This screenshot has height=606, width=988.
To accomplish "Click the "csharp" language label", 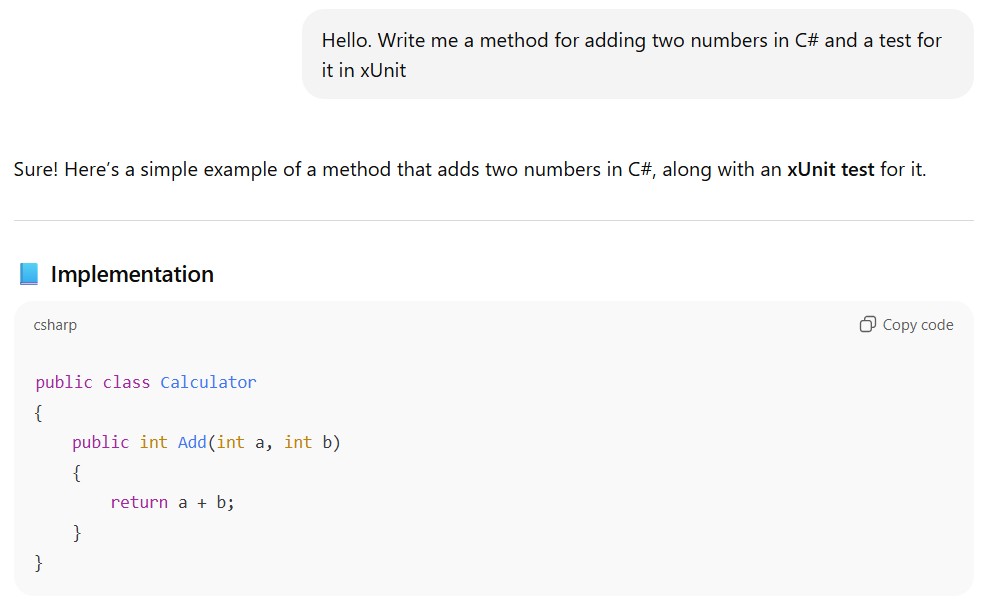I will tap(55, 325).
